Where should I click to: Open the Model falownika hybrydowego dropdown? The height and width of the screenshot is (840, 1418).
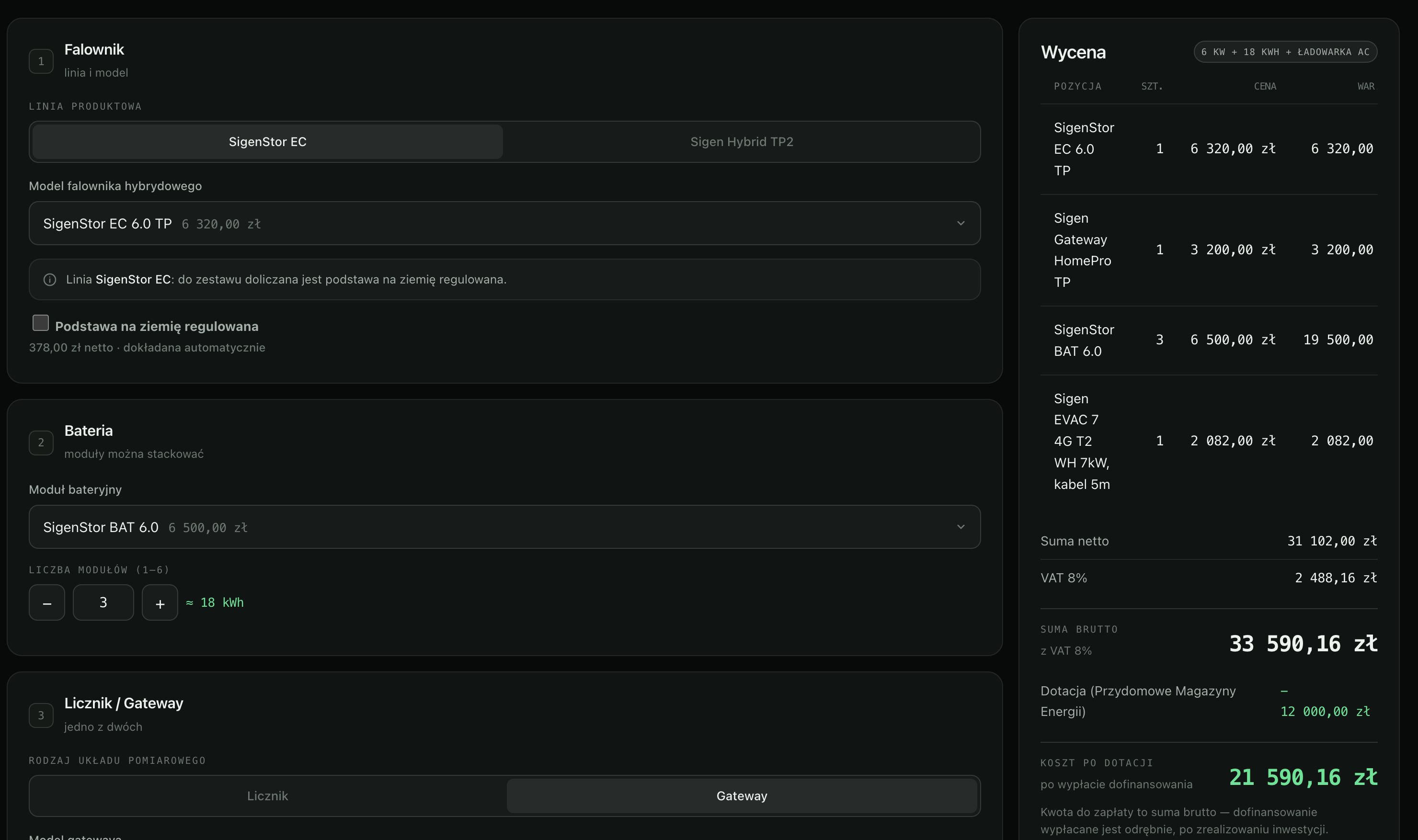(x=505, y=224)
